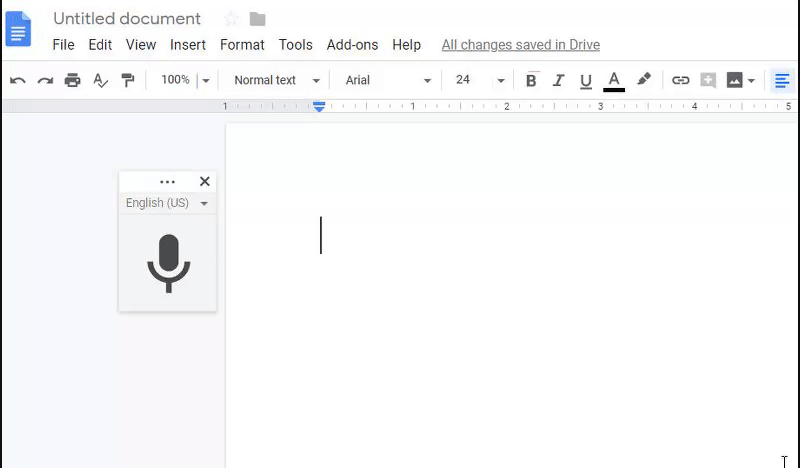This screenshot has height=468, width=800.
Task: Open the English (US) language dropdown
Action: (x=167, y=203)
